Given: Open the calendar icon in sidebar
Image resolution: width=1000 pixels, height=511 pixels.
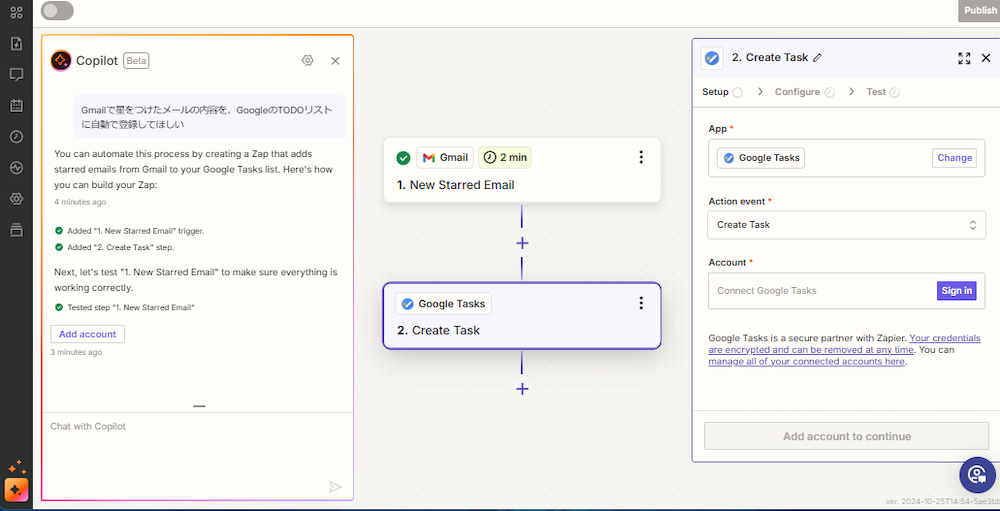Looking at the screenshot, I should point(17,106).
